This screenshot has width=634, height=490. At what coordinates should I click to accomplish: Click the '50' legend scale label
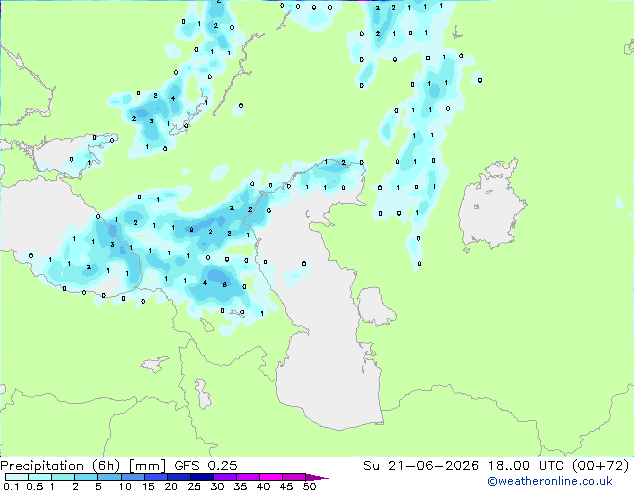(x=309, y=486)
